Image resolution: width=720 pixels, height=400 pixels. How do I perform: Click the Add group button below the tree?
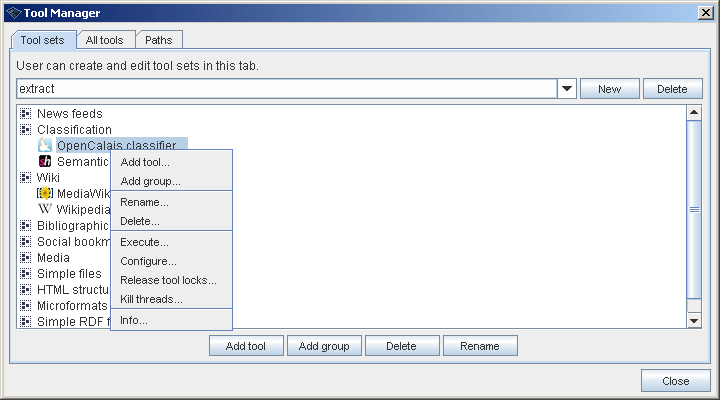[324, 346]
